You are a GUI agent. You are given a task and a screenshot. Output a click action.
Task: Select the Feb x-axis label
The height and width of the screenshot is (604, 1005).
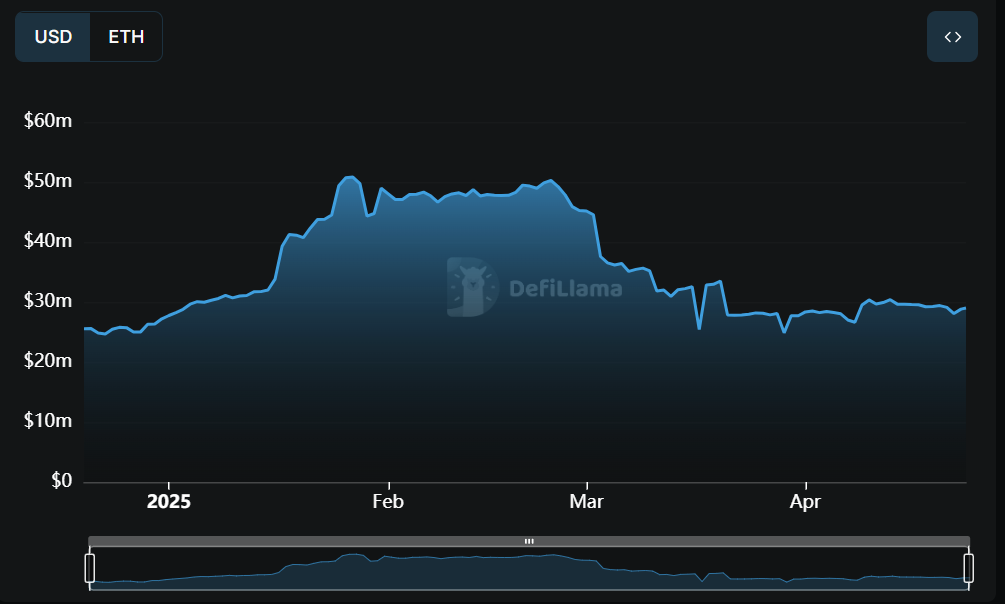388,501
